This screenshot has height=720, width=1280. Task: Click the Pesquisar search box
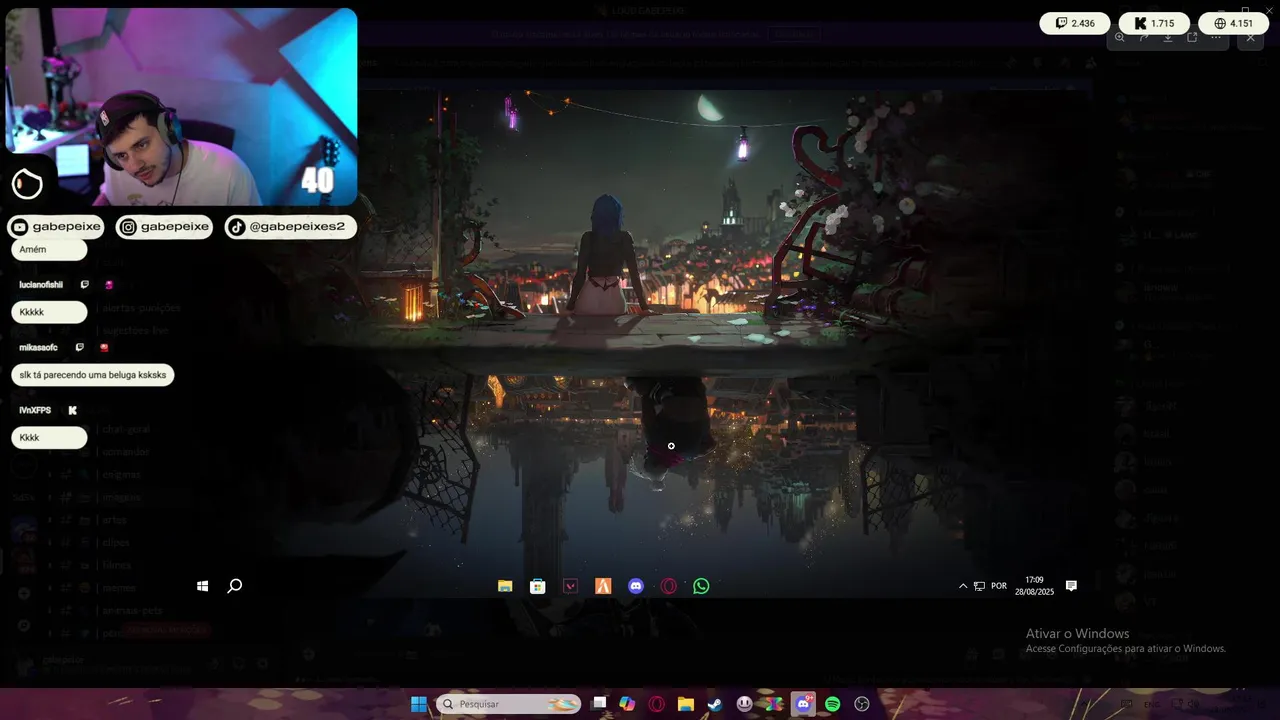pyautogui.click(x=509, y=704)
